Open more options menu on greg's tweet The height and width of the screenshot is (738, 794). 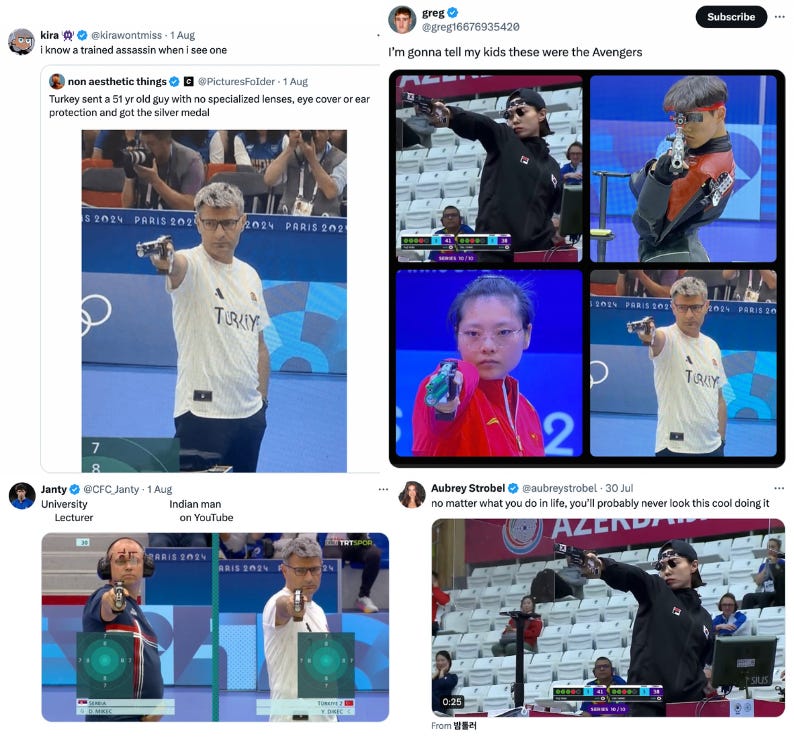click(x=780, y=17)
